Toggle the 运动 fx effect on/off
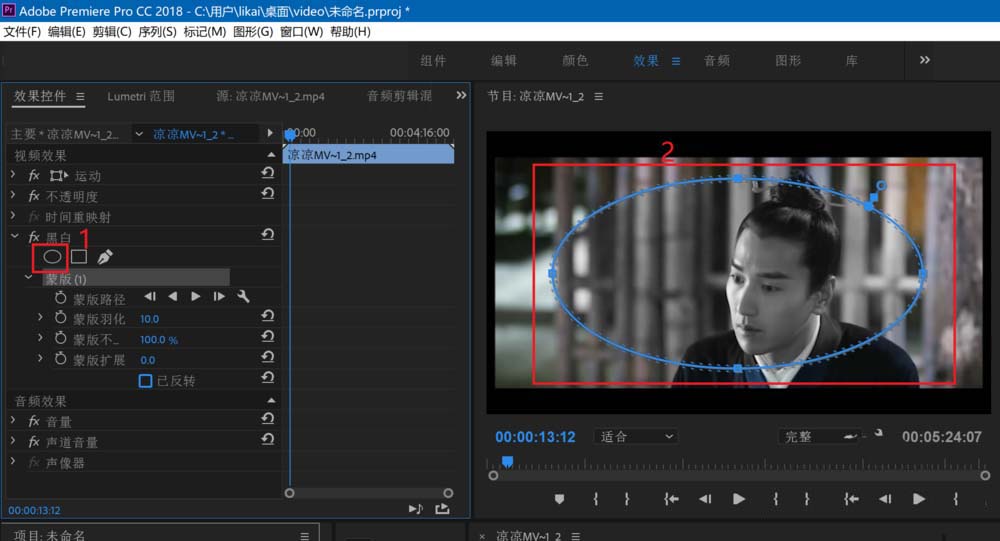 click(34, 175)
